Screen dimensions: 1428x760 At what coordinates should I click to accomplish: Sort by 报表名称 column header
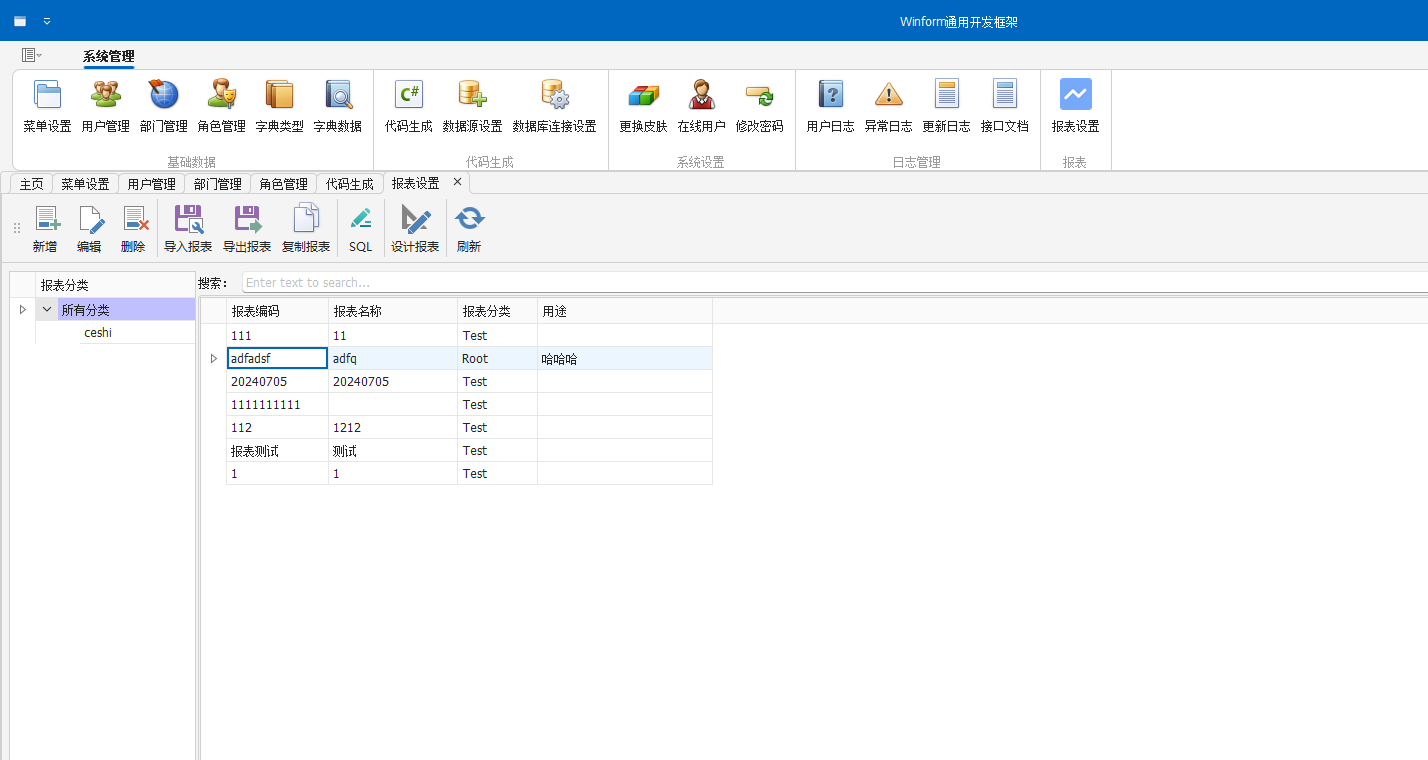pyautogui.click(x=392, y=311)
